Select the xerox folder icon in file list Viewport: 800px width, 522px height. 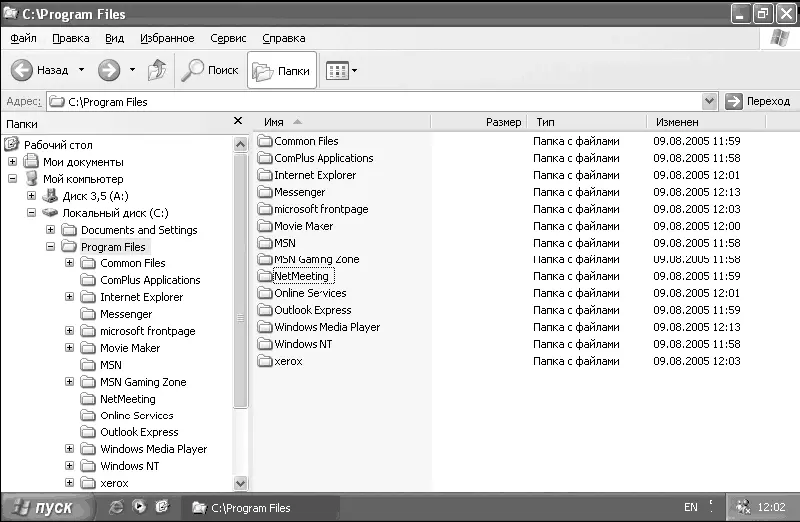tap(265, 361)
